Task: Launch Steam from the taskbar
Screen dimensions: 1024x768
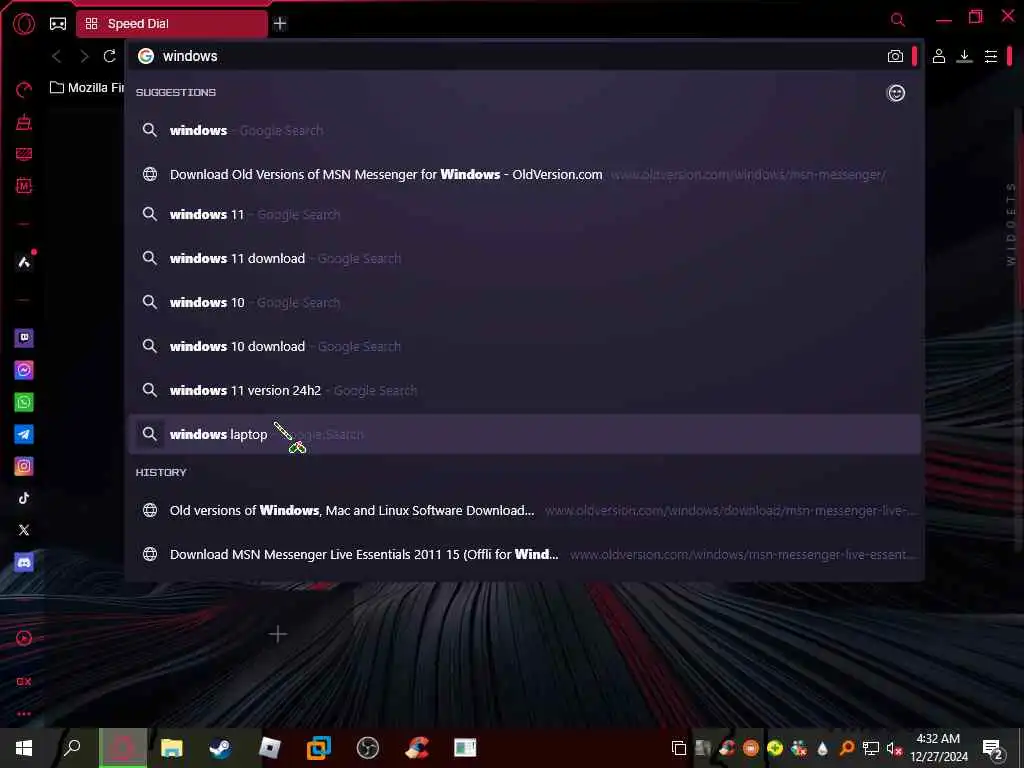Action: (x=220, y=748)
